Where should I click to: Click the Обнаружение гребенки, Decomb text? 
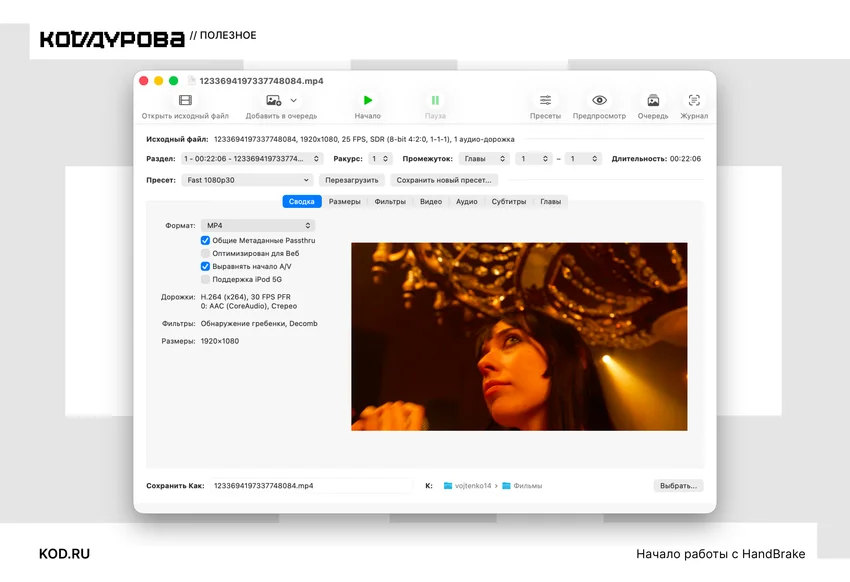pyautogui.click(x=259, y=324)
